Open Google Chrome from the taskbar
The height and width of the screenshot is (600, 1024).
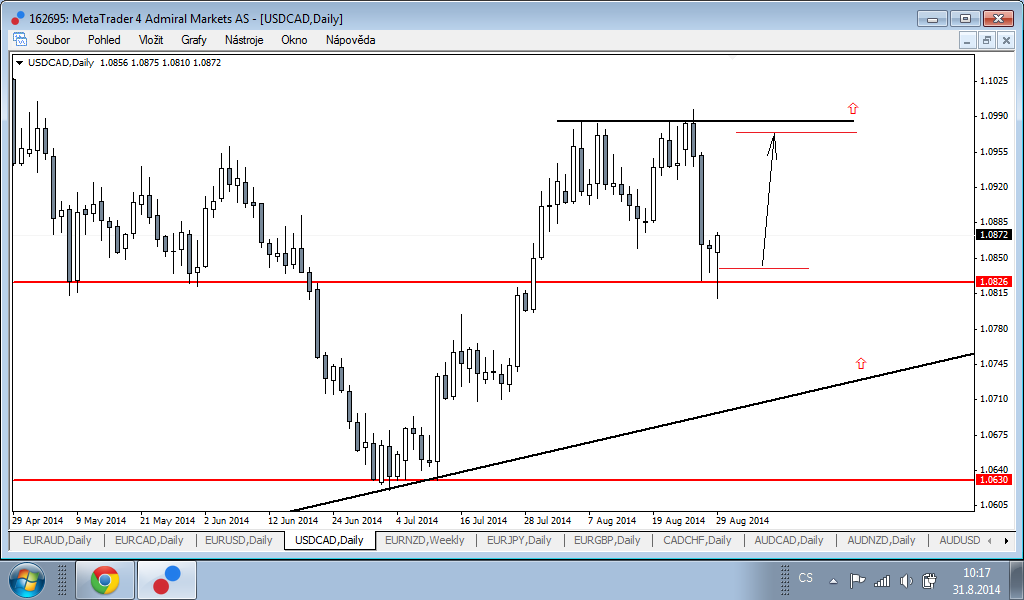[x=105, y=580]
